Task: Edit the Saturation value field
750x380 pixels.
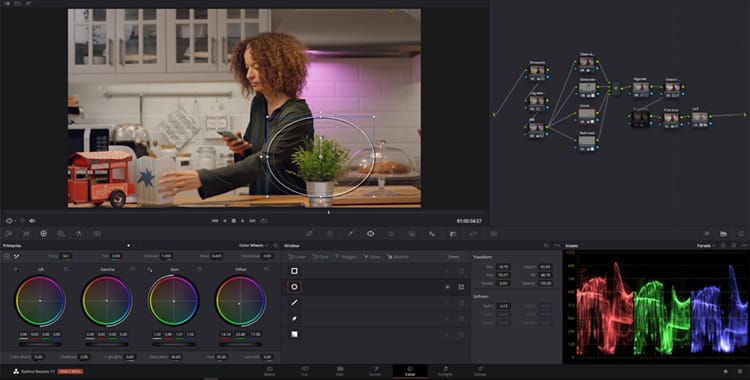Action: [x=176, y=357]
